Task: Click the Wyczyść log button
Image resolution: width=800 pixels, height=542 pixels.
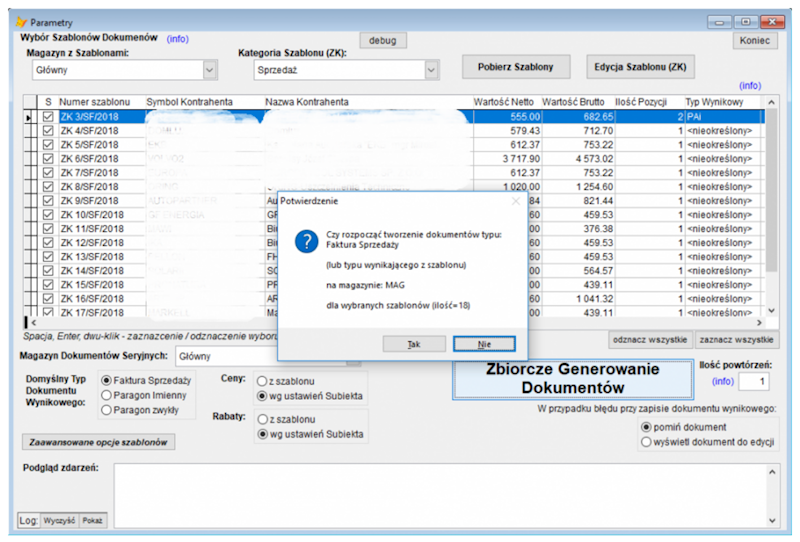Action: tap(59, 521)
